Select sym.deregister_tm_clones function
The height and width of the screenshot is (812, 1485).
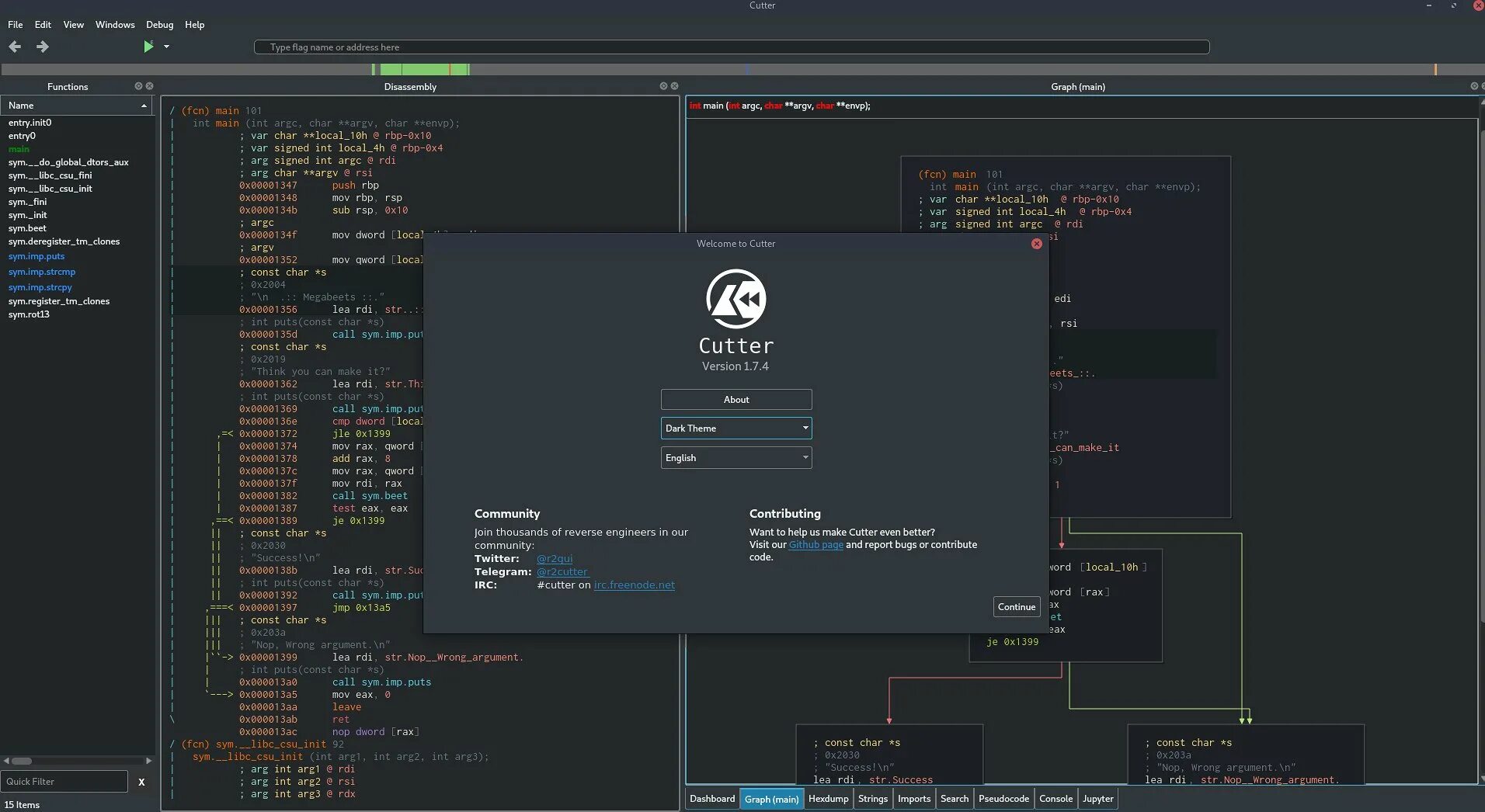(x=64, y=241)
